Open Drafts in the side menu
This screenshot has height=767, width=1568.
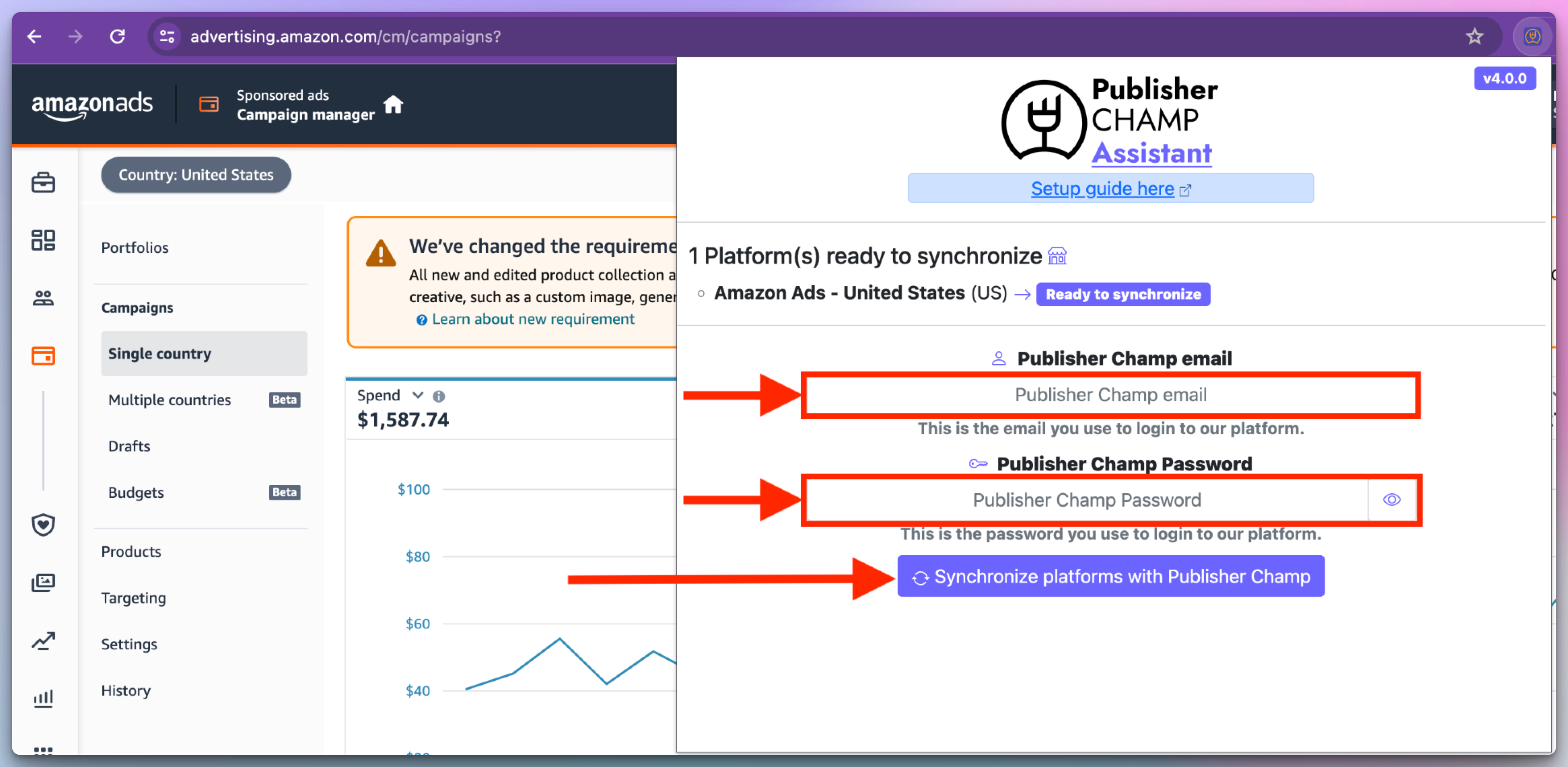[x=129, y=446]
